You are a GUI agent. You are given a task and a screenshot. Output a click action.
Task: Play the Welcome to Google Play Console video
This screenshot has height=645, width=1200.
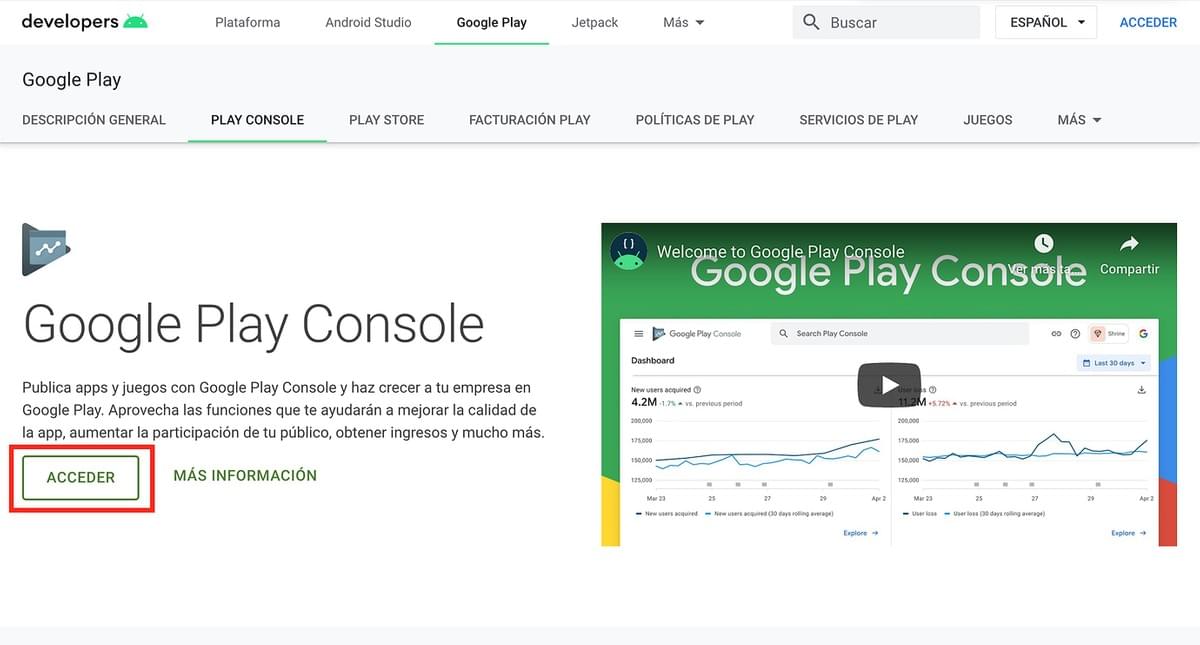[x=888, y=385]
